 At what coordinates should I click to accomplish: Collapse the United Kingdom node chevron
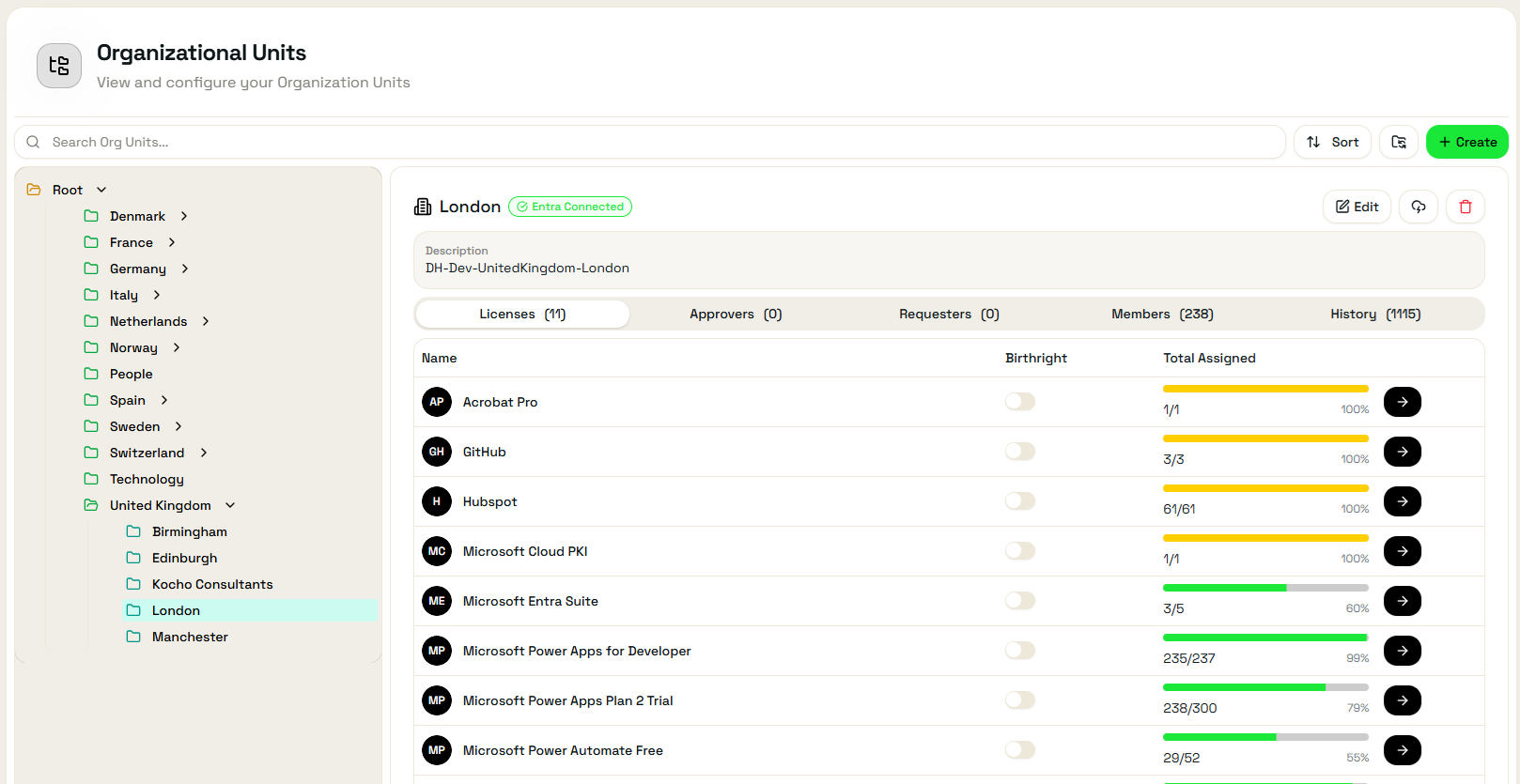(x=230, y=505)
